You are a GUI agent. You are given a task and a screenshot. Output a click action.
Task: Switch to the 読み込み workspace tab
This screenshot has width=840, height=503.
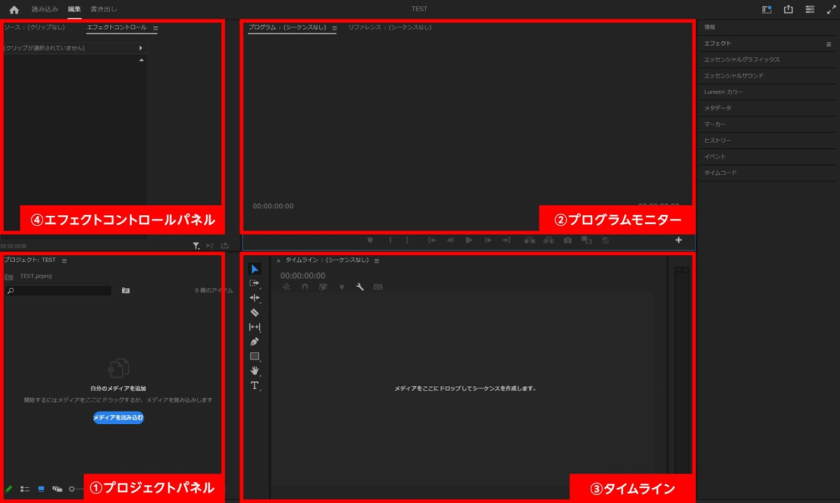tap(46, 9)
